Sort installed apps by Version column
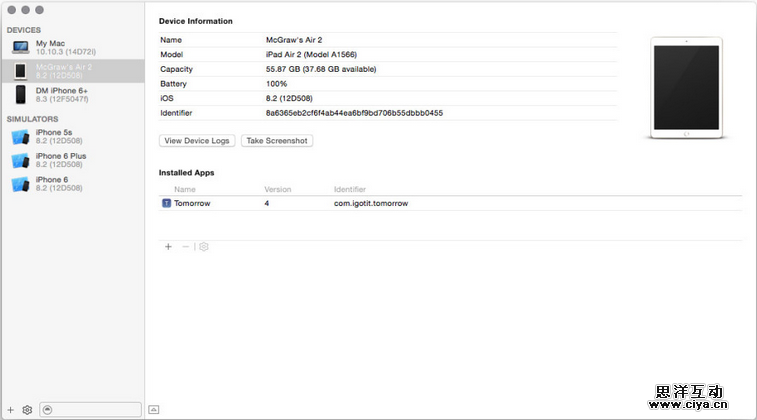Viewport: 757px width, 420px height. 277,189
